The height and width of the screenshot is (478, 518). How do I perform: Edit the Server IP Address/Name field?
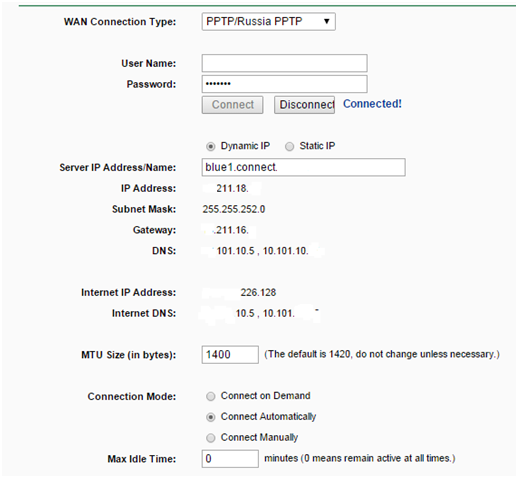(x=303, y=167)
